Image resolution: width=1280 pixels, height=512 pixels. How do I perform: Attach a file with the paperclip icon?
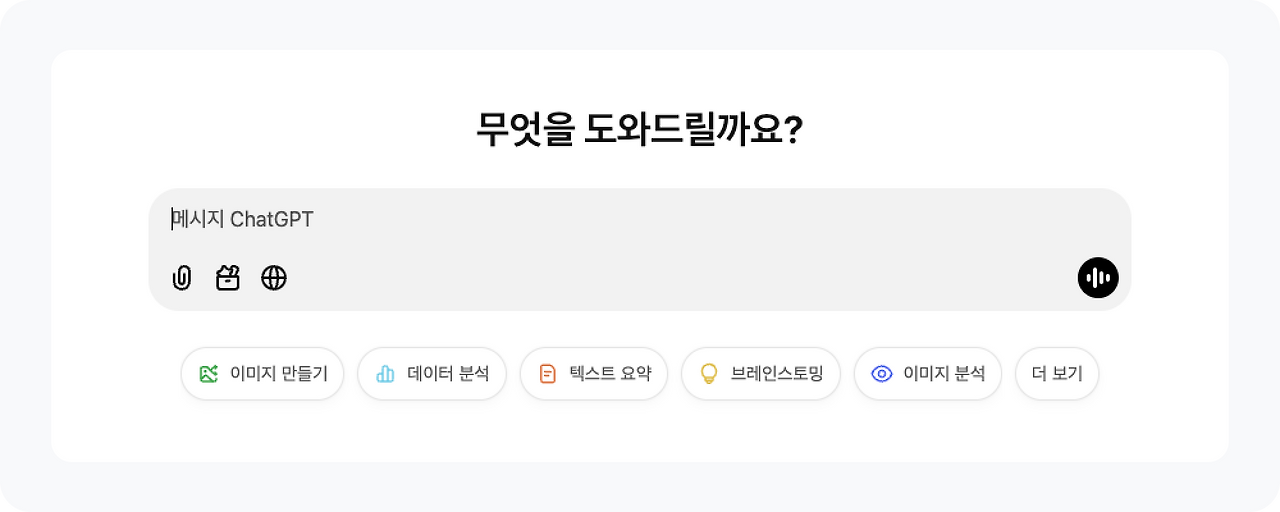(x=182, y=278)
